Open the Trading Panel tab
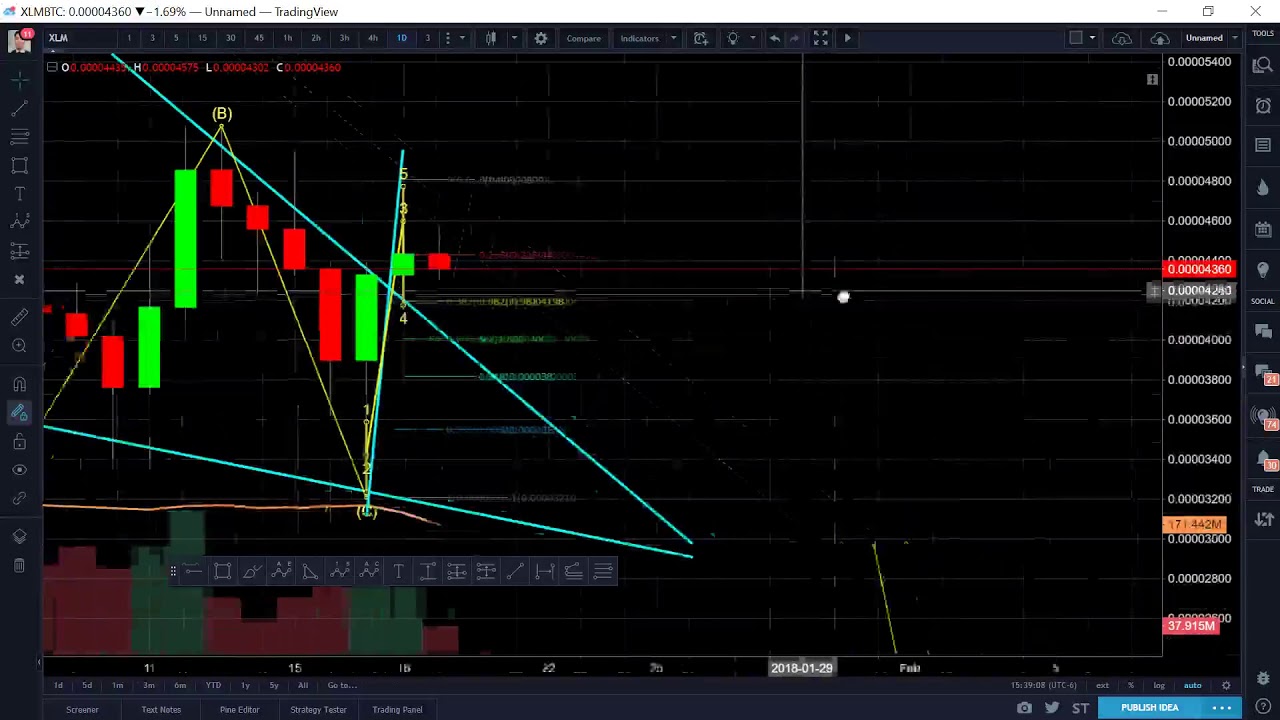This screenshot has width=1280, height=720. click(x=397, y=709)
